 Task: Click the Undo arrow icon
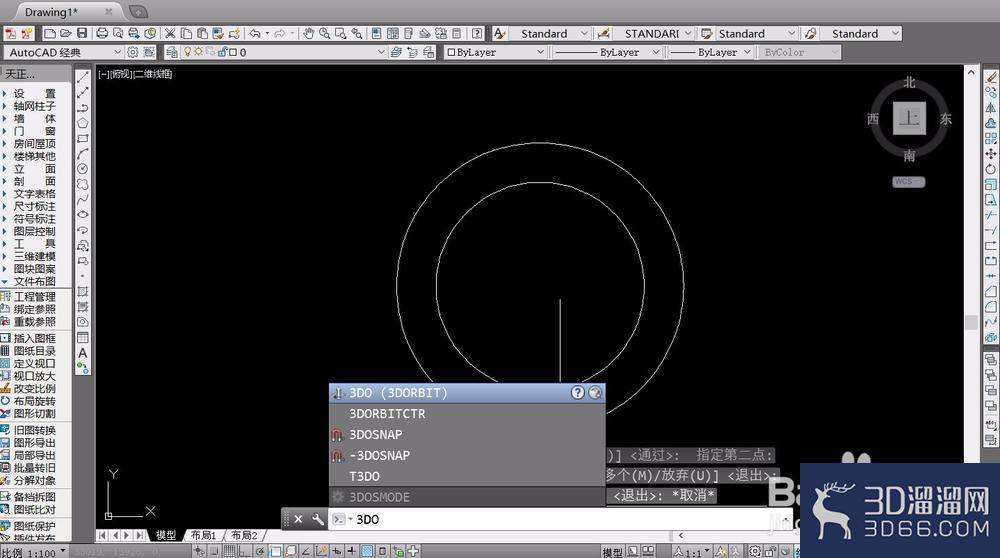pos(255,33)
